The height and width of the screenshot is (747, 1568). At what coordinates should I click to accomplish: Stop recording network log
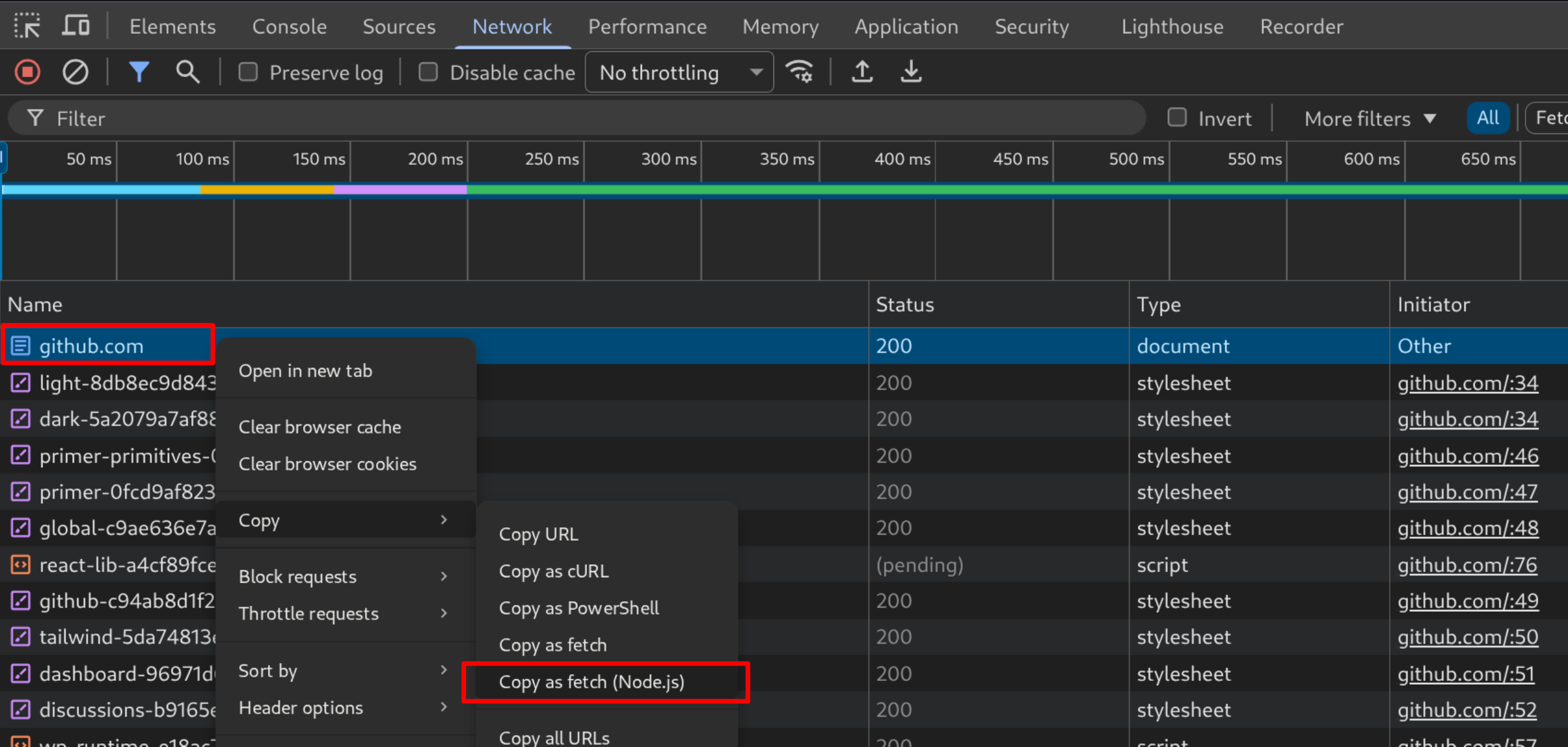tap(28, 72)
